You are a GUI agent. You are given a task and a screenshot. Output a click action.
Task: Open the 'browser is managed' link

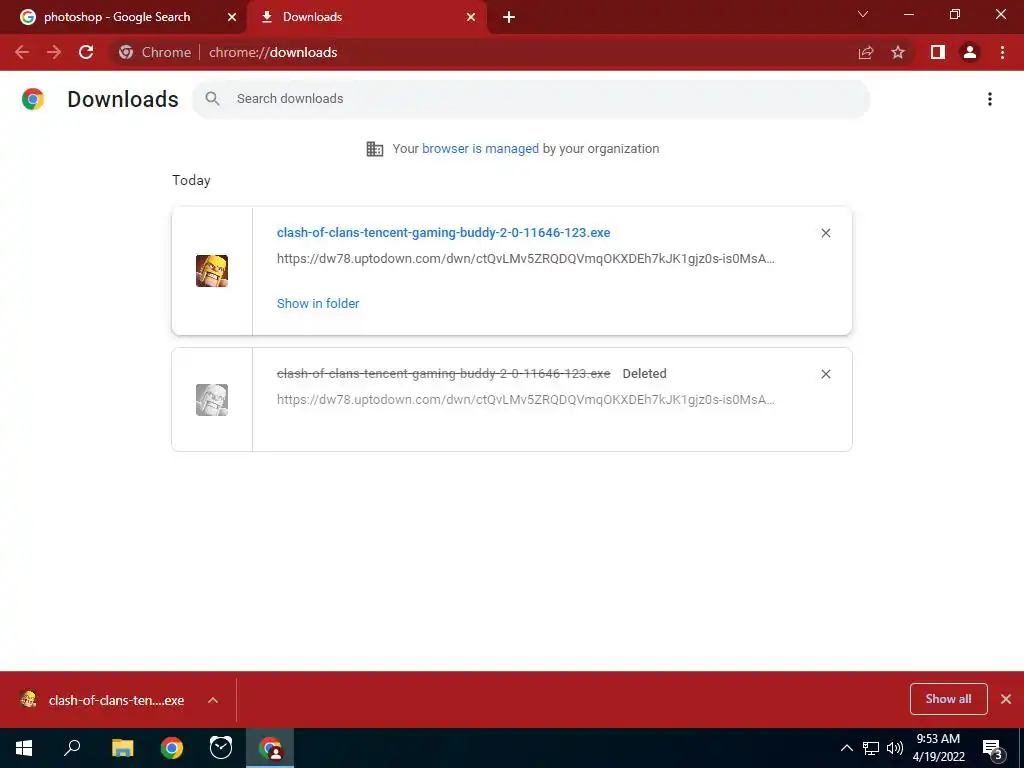(x=480, y=148)
